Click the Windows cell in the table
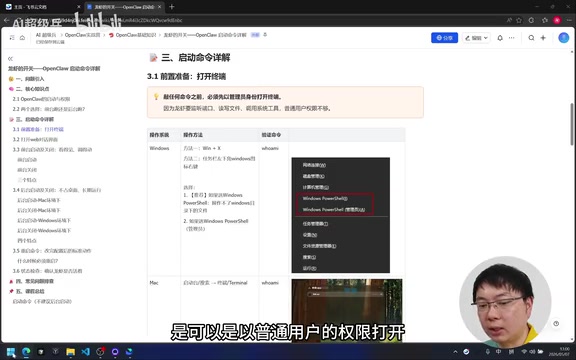The width and height of the screenshot is (576, 360). pos(159,148)
